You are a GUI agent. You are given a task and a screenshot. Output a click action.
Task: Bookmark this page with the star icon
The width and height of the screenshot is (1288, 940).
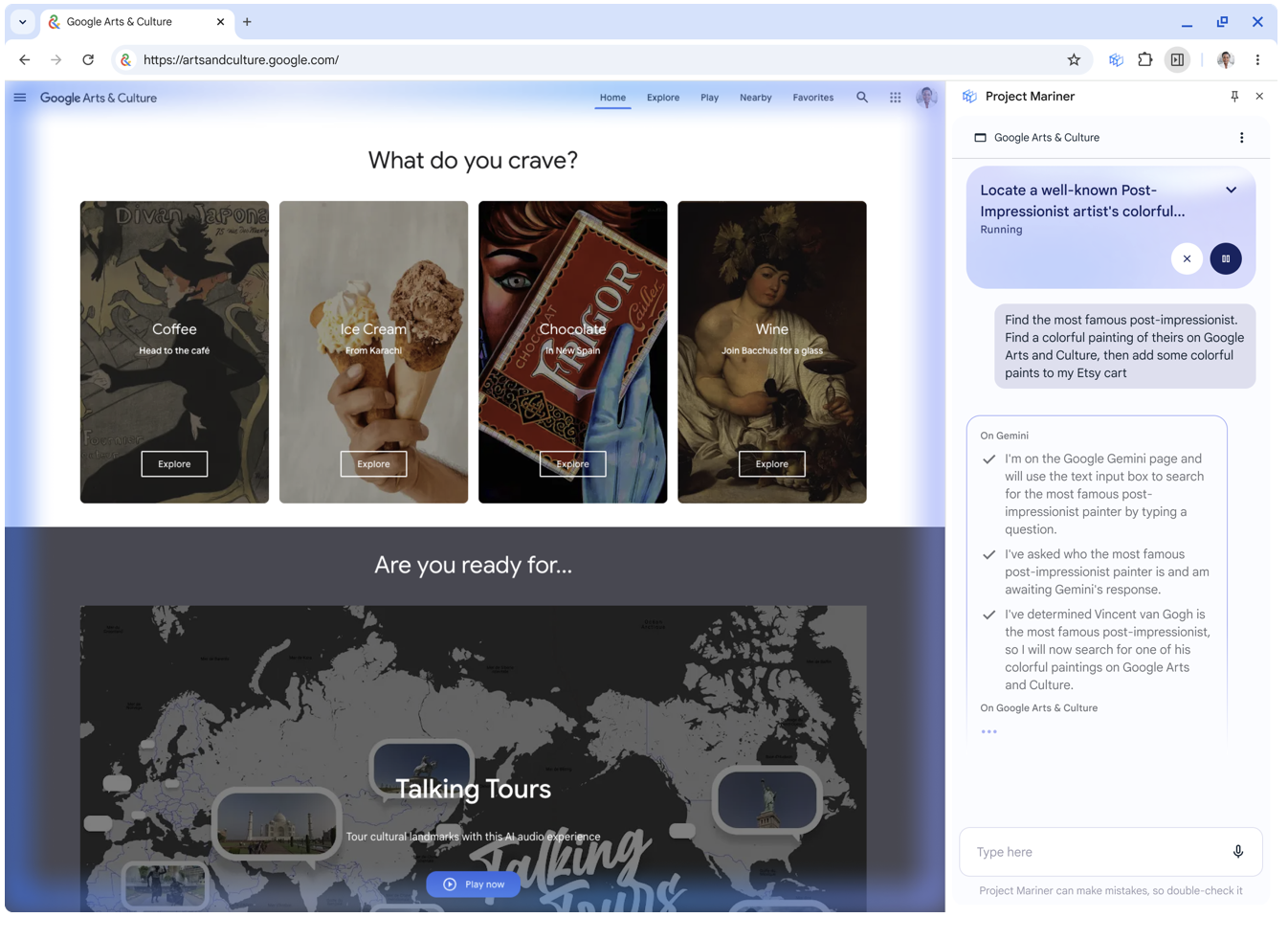pyautogui.click(x=1074, y=59)
